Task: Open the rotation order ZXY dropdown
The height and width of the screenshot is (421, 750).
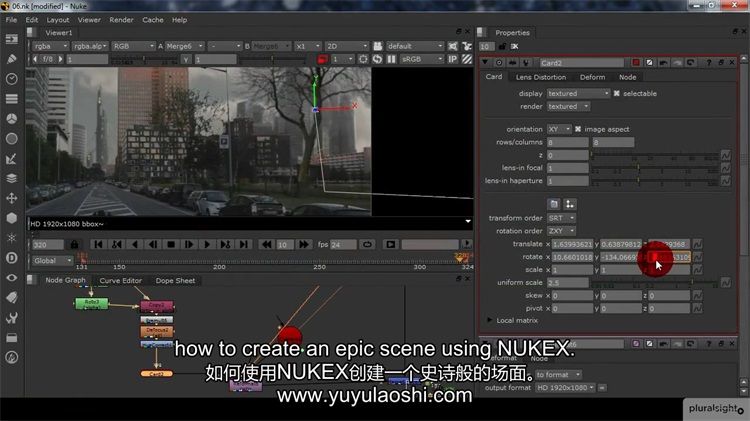Action: [x=561, y=231]
